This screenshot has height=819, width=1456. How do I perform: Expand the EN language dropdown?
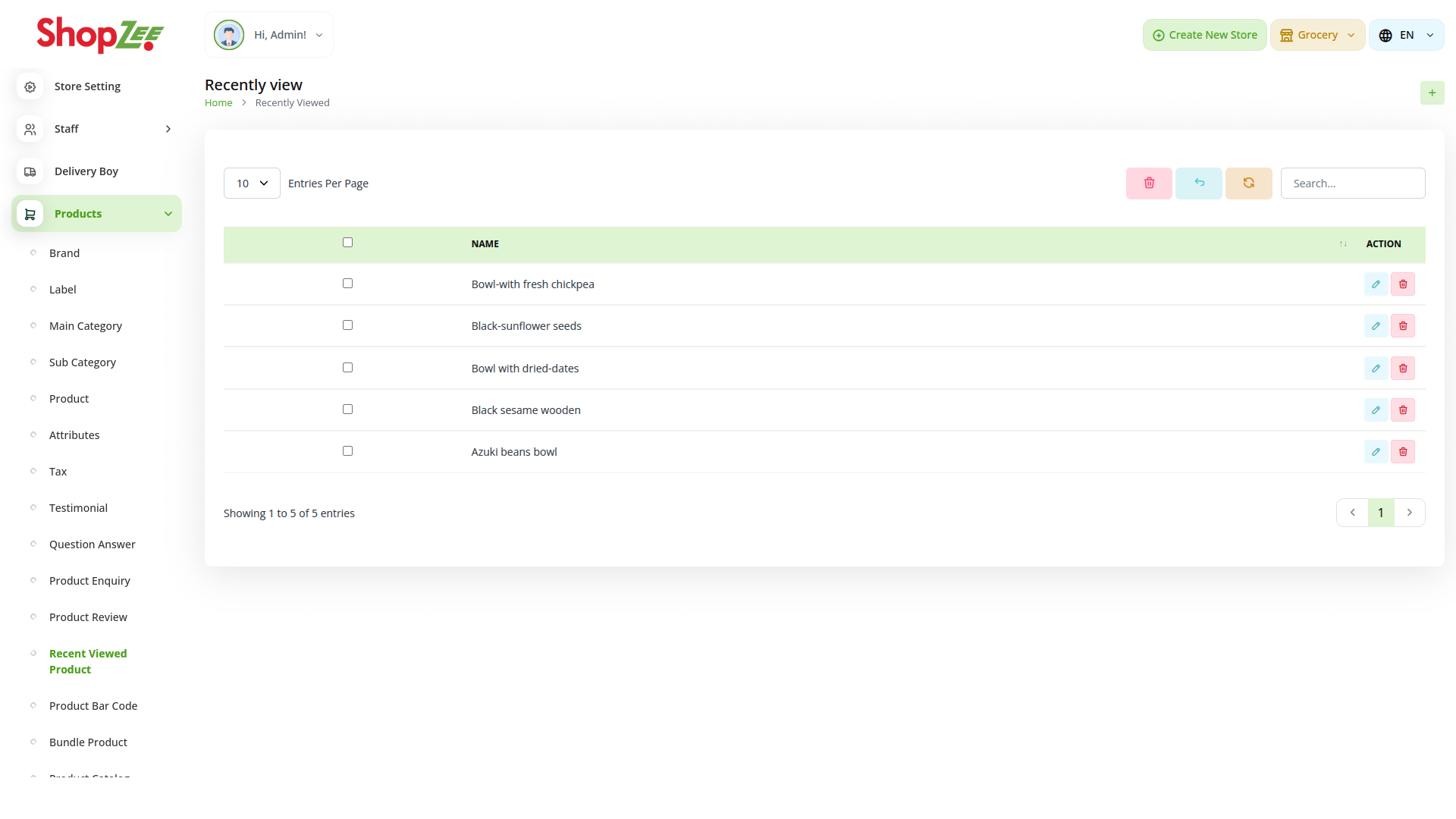pos(1406,35)
